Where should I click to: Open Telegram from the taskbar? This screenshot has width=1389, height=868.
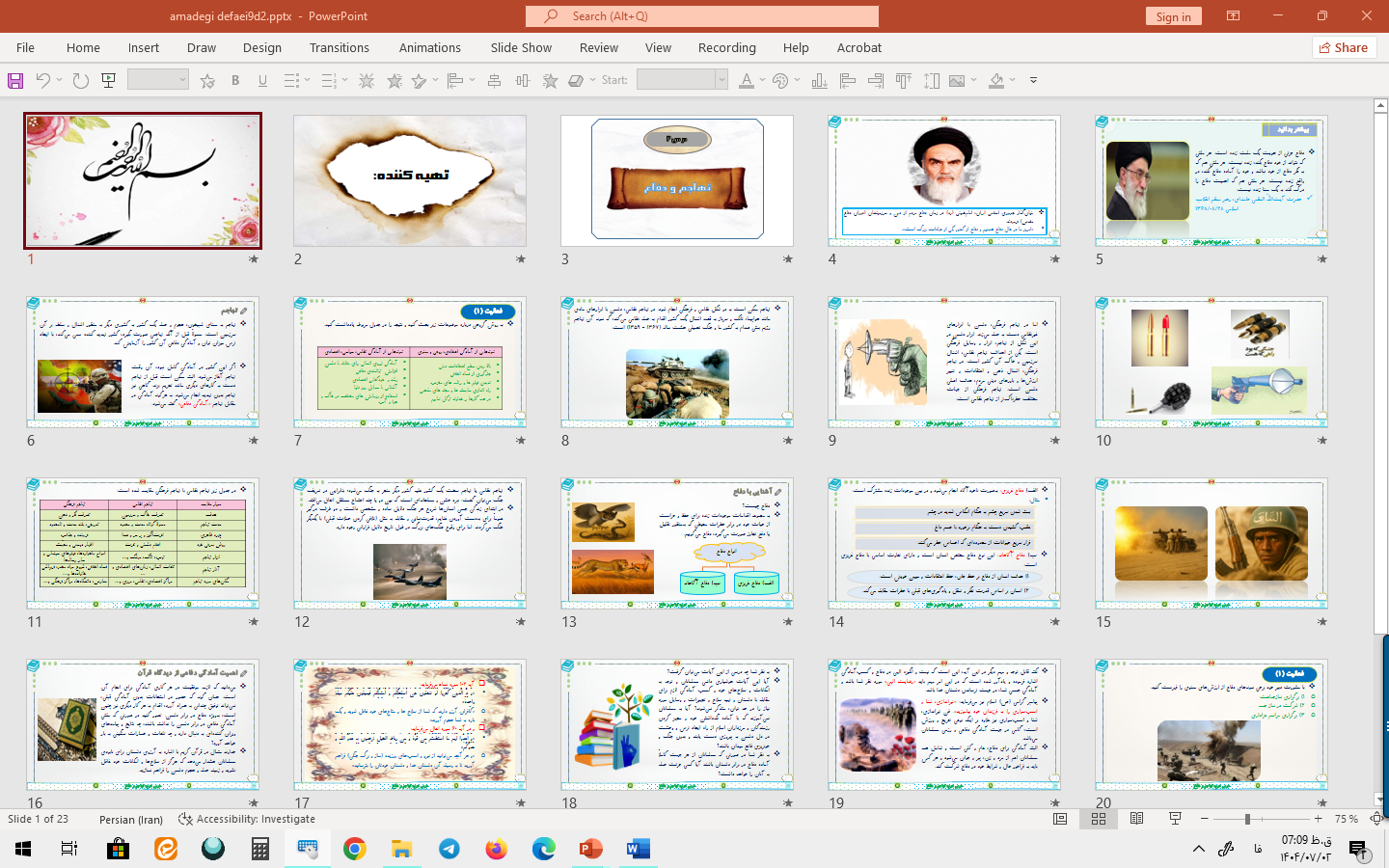click(449, 849)
